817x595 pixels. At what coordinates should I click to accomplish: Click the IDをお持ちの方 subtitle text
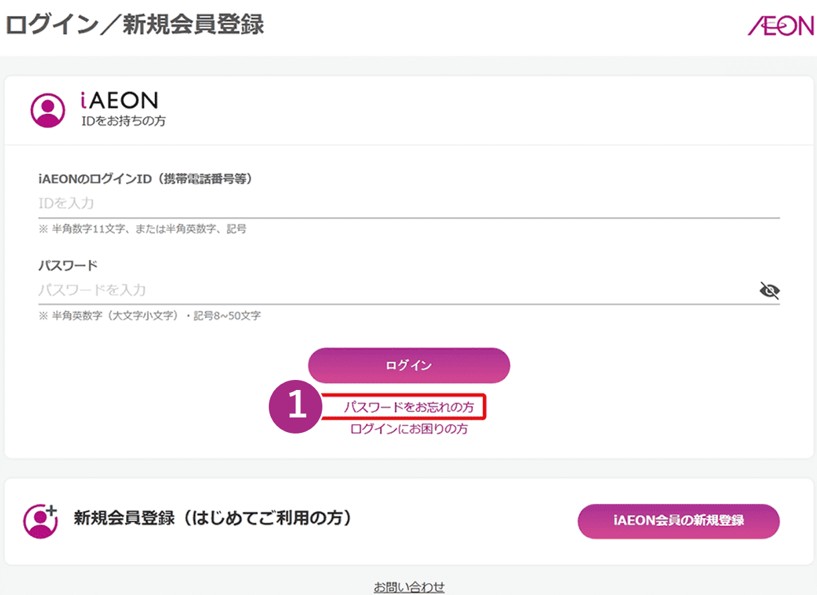tap(123, 121)
